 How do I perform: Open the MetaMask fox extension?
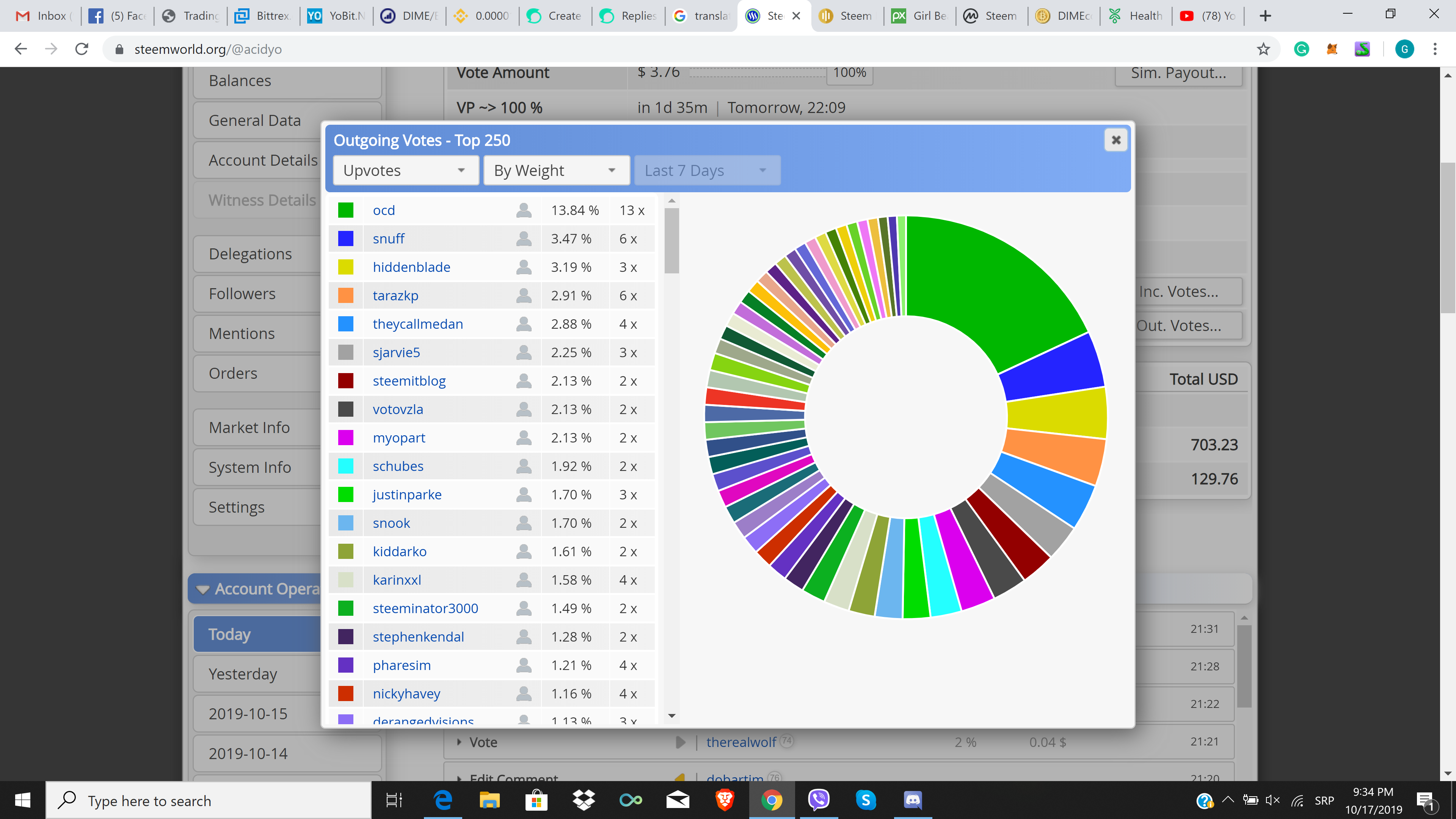(x=1332, y=49)
